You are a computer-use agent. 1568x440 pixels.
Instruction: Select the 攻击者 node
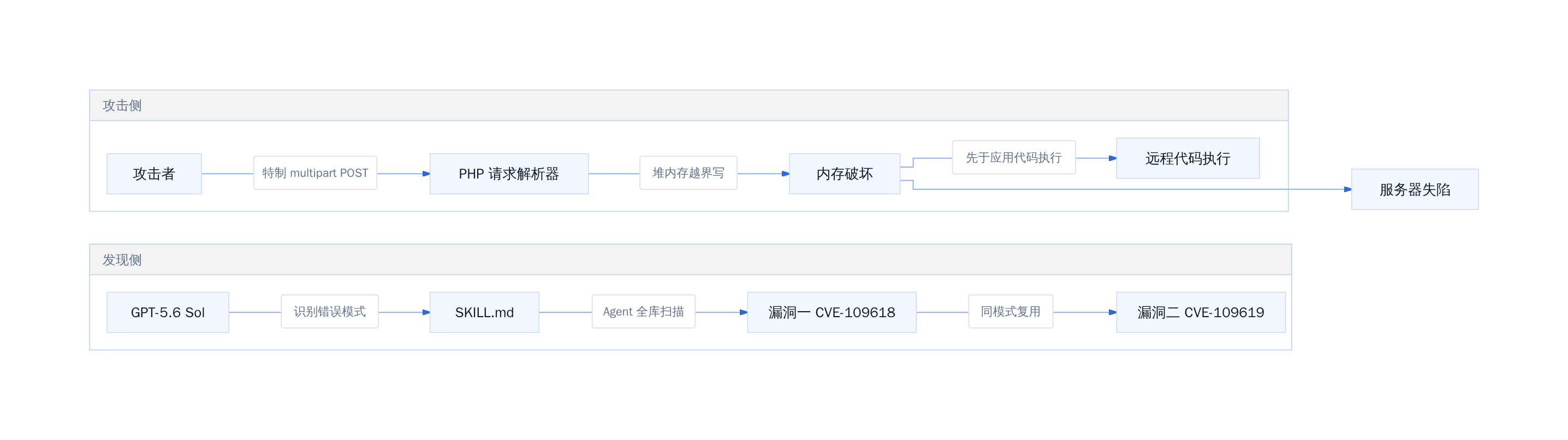(x=154, y=174)
